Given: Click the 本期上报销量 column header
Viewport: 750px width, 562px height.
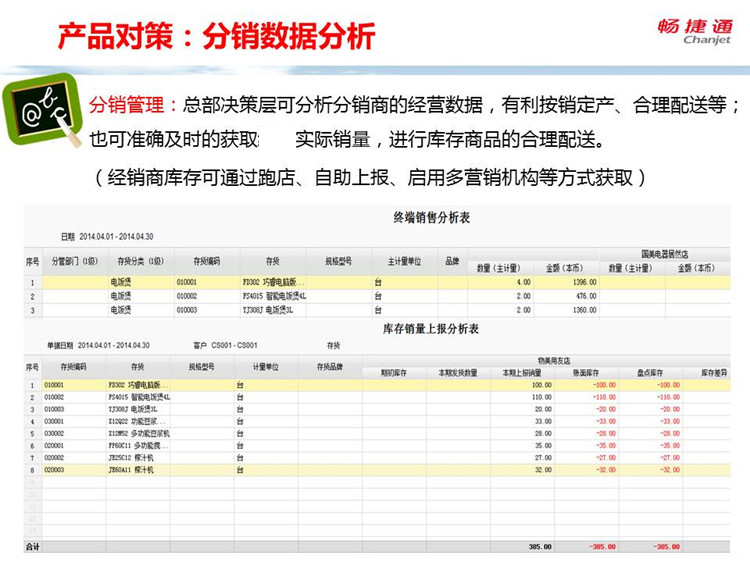Looking at the screenshot, I should pyautogui.click(x=522, y=373).
